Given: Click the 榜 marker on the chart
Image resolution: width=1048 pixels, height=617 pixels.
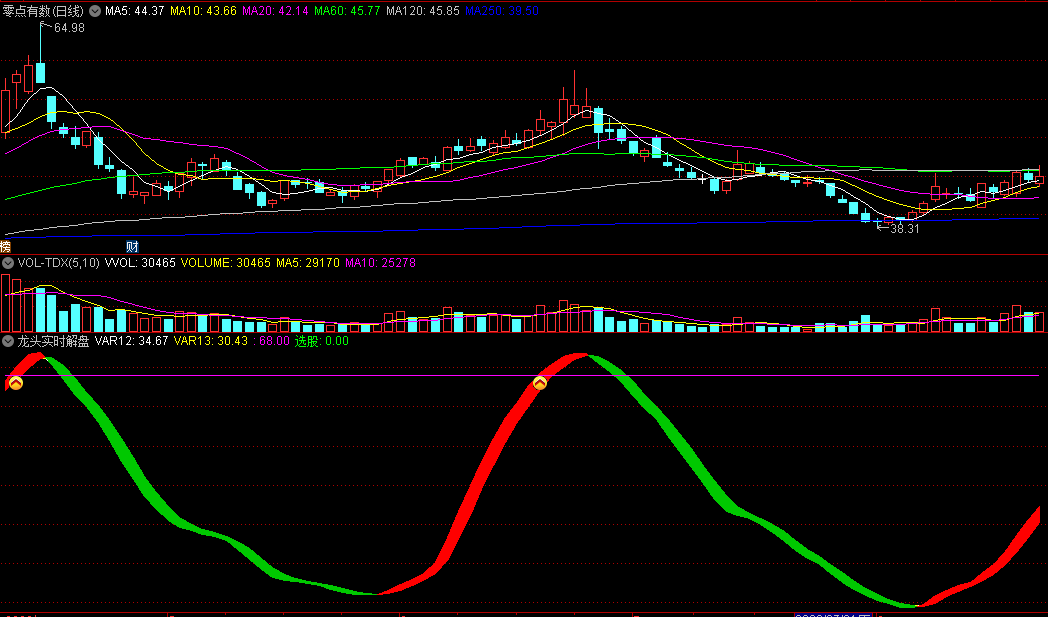Looking at the screenshot, I should [5, 247].
